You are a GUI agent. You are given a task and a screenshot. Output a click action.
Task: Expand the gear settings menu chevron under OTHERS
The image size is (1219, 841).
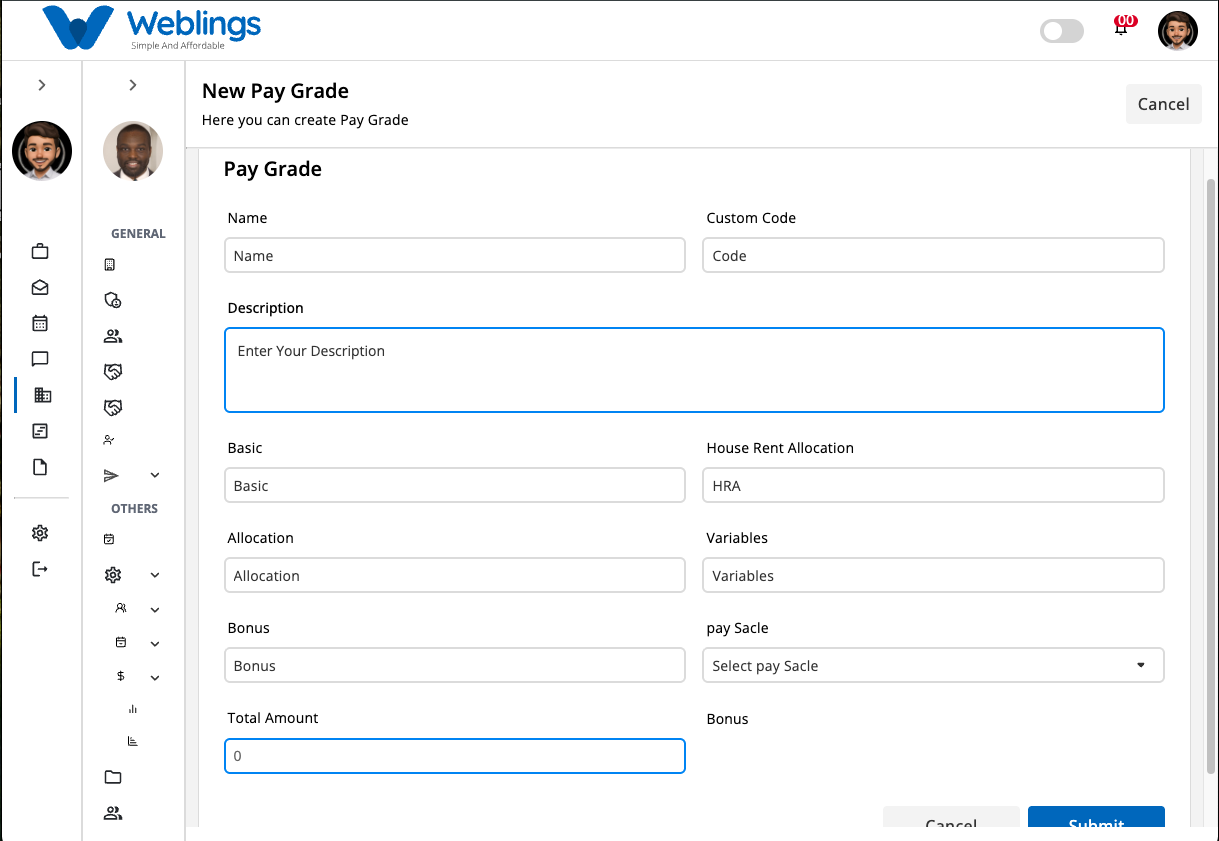155,575
